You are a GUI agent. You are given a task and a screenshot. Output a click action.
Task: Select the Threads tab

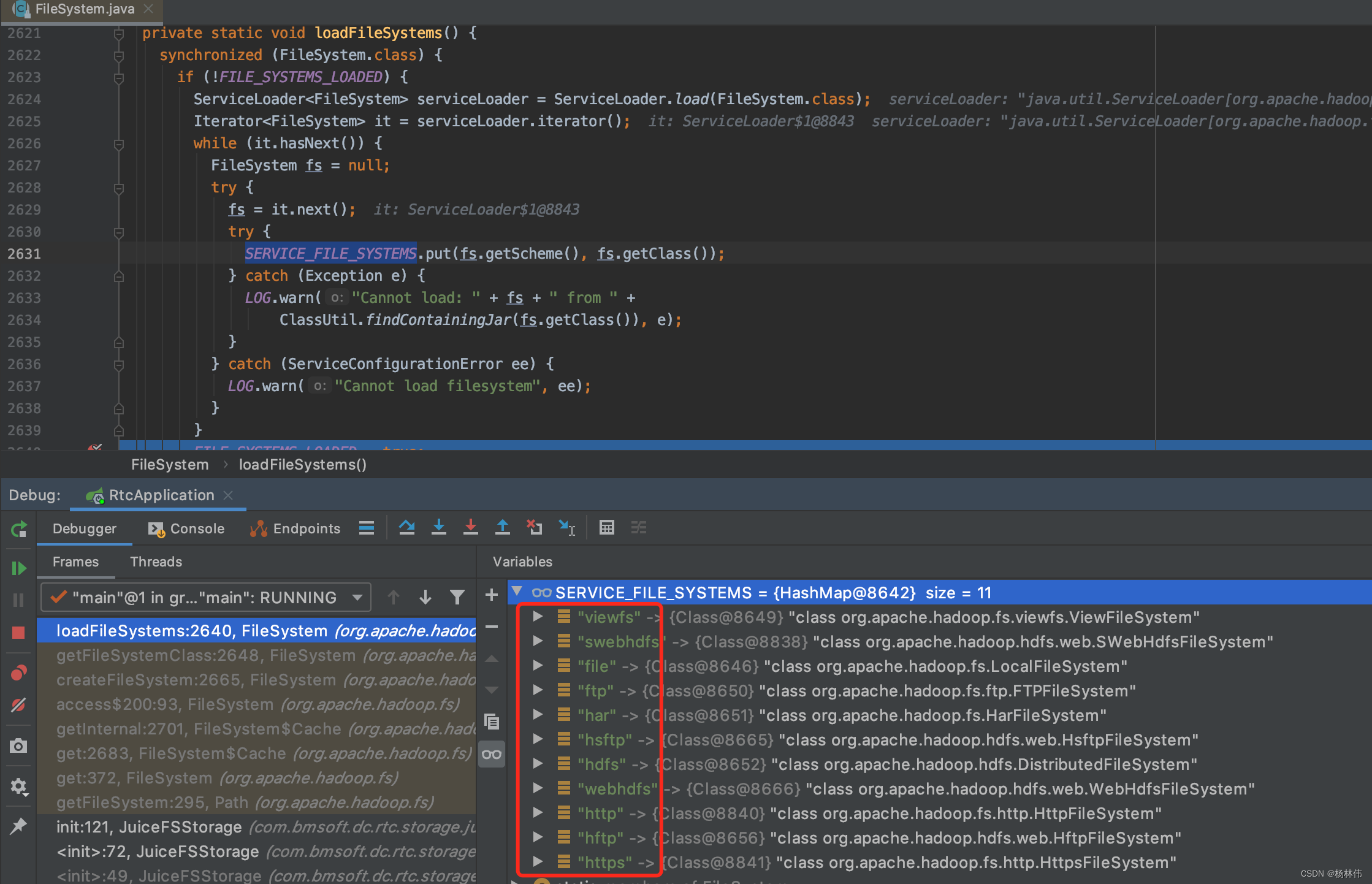coord(156,562)
